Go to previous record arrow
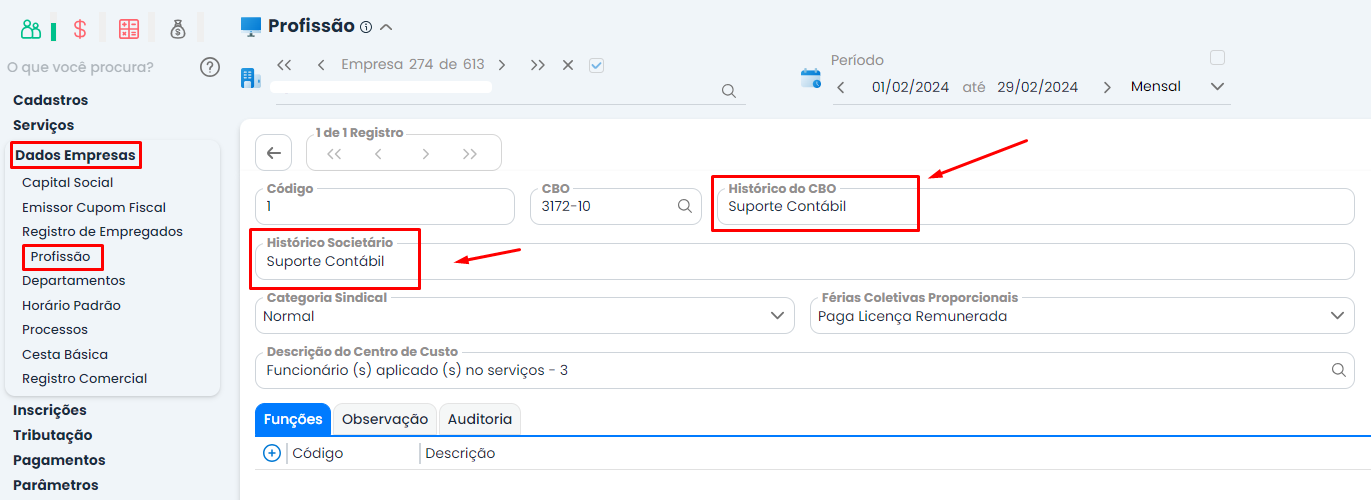 click(378, 154)
